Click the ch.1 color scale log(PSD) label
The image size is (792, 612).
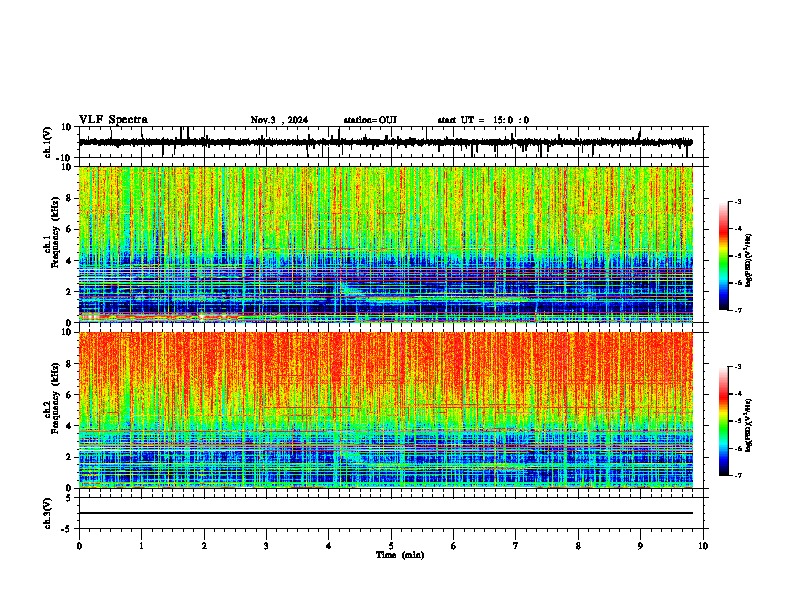749,260
